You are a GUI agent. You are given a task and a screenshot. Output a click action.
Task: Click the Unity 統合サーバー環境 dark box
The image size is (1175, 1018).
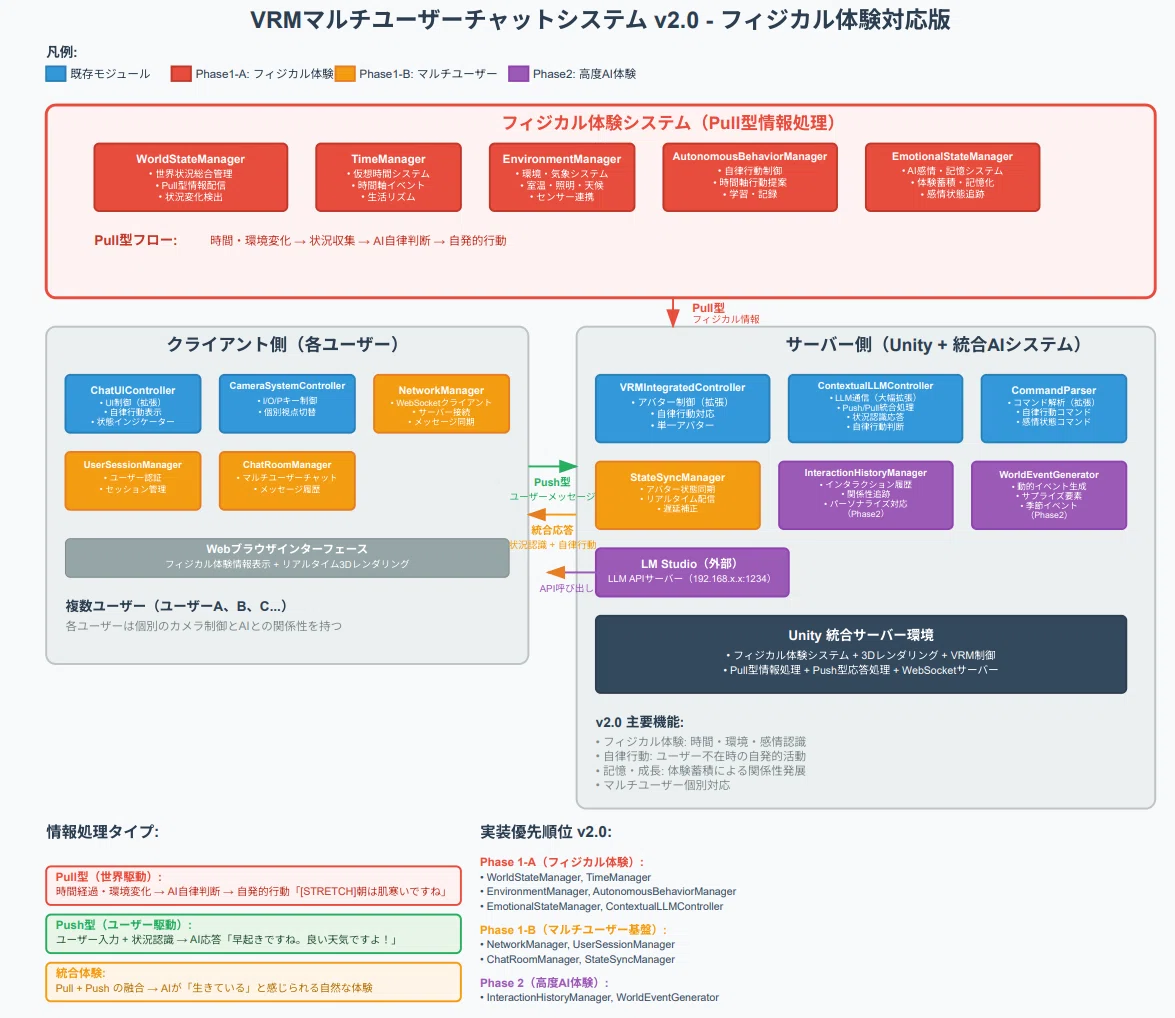[x=861, y=654]
